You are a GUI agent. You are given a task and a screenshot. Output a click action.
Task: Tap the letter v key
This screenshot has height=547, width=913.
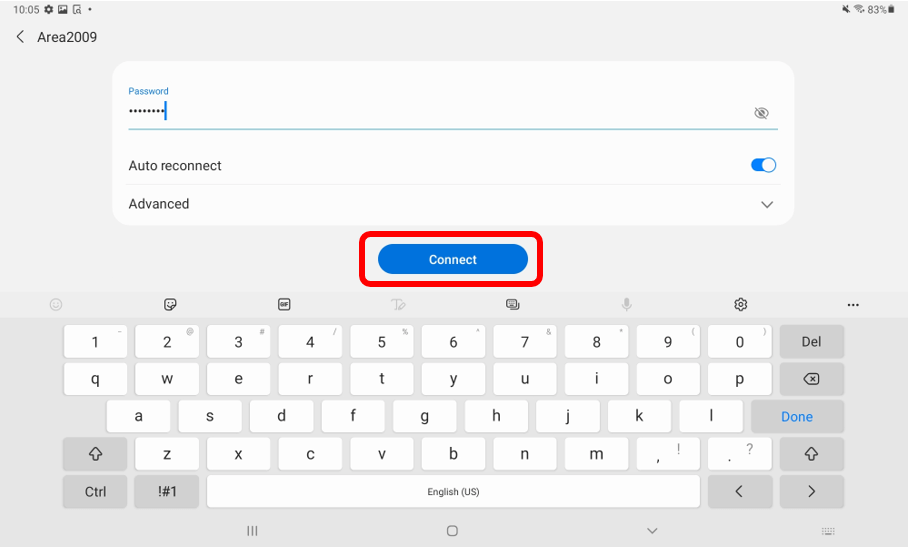coord(381,454)
